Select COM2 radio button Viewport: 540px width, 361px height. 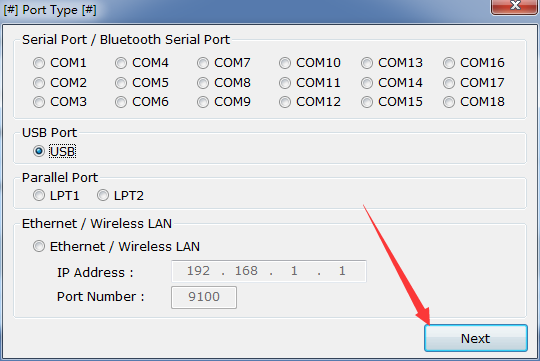(39, 83)
